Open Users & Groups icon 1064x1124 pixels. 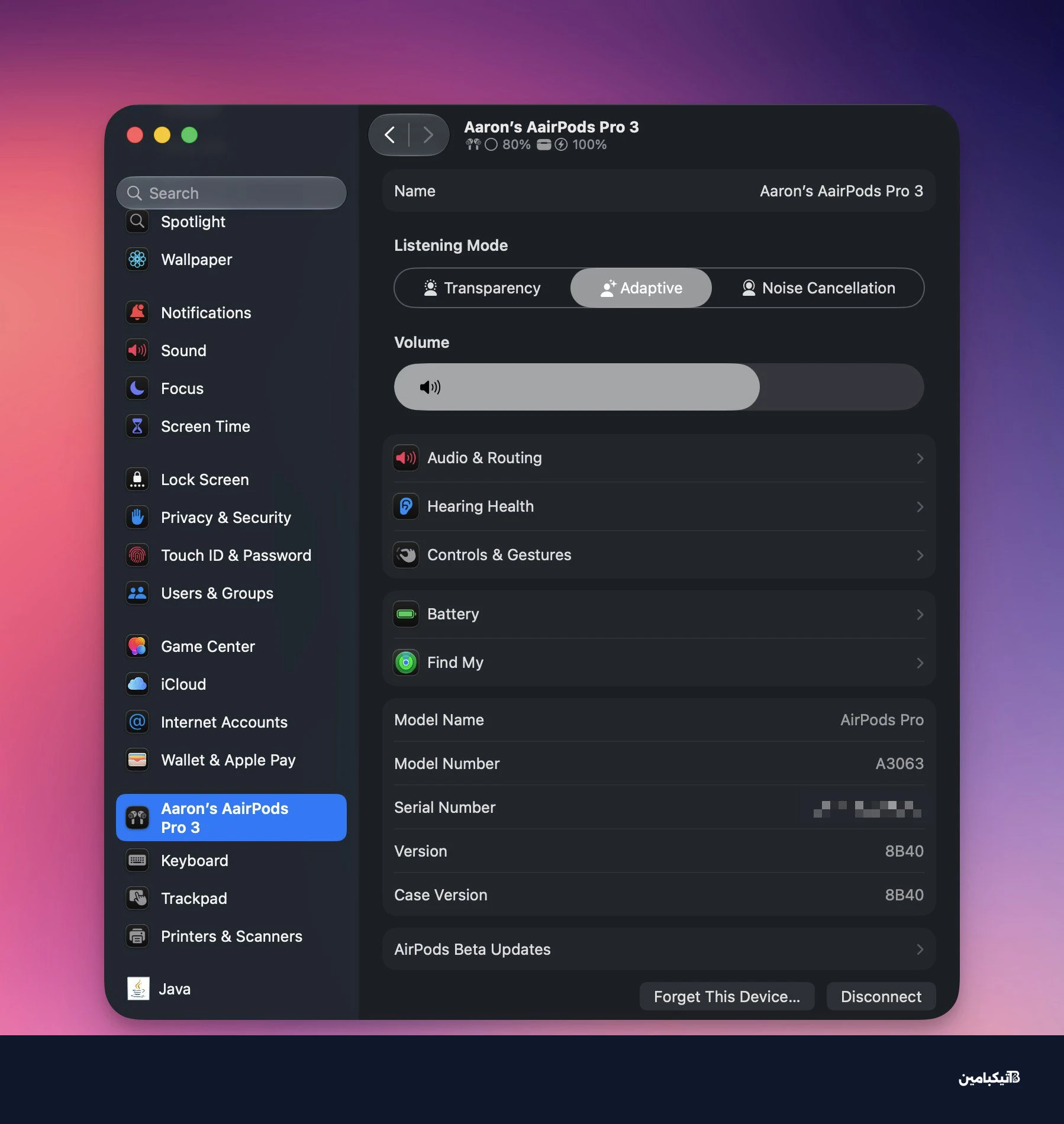pyautogui.click(x=137, y=593)
